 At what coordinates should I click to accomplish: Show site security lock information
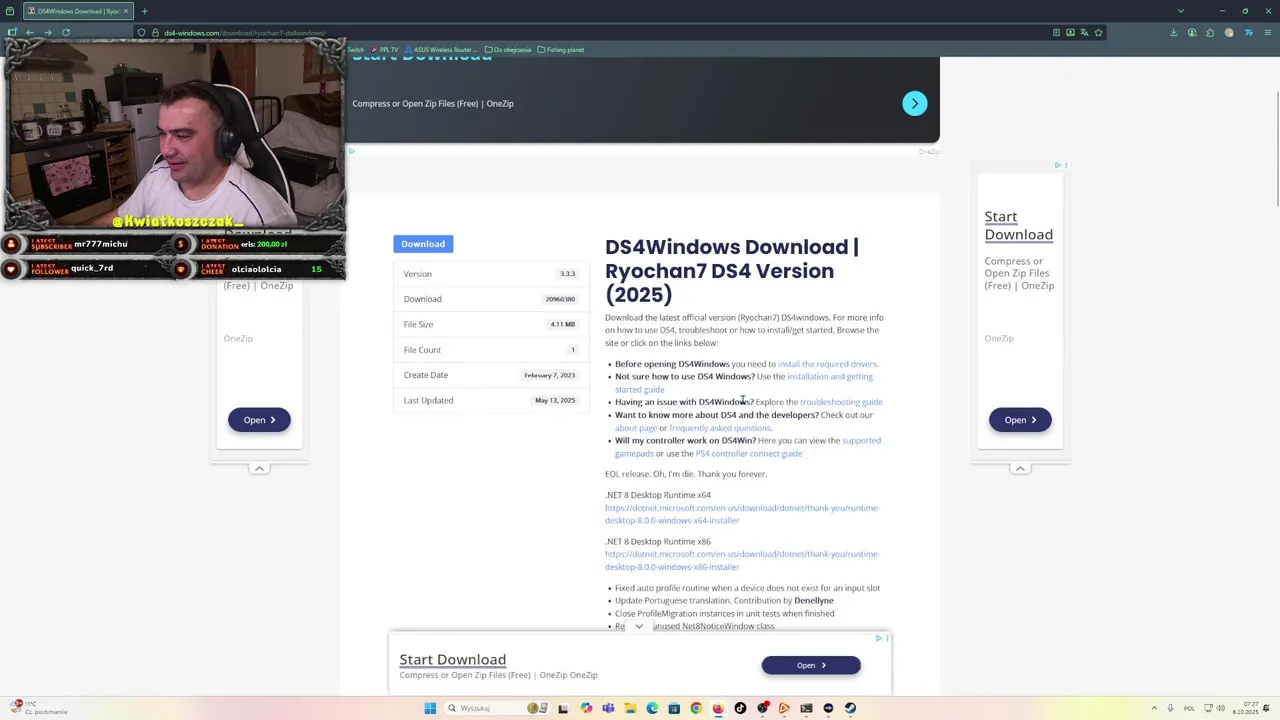154,33
